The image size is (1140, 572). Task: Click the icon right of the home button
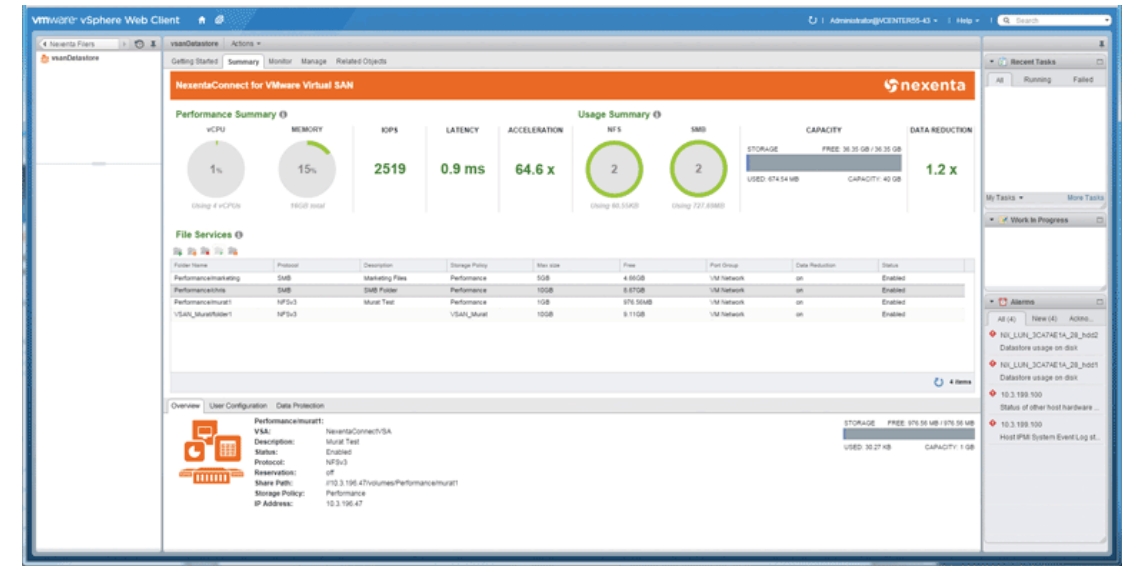click(219, 20)
